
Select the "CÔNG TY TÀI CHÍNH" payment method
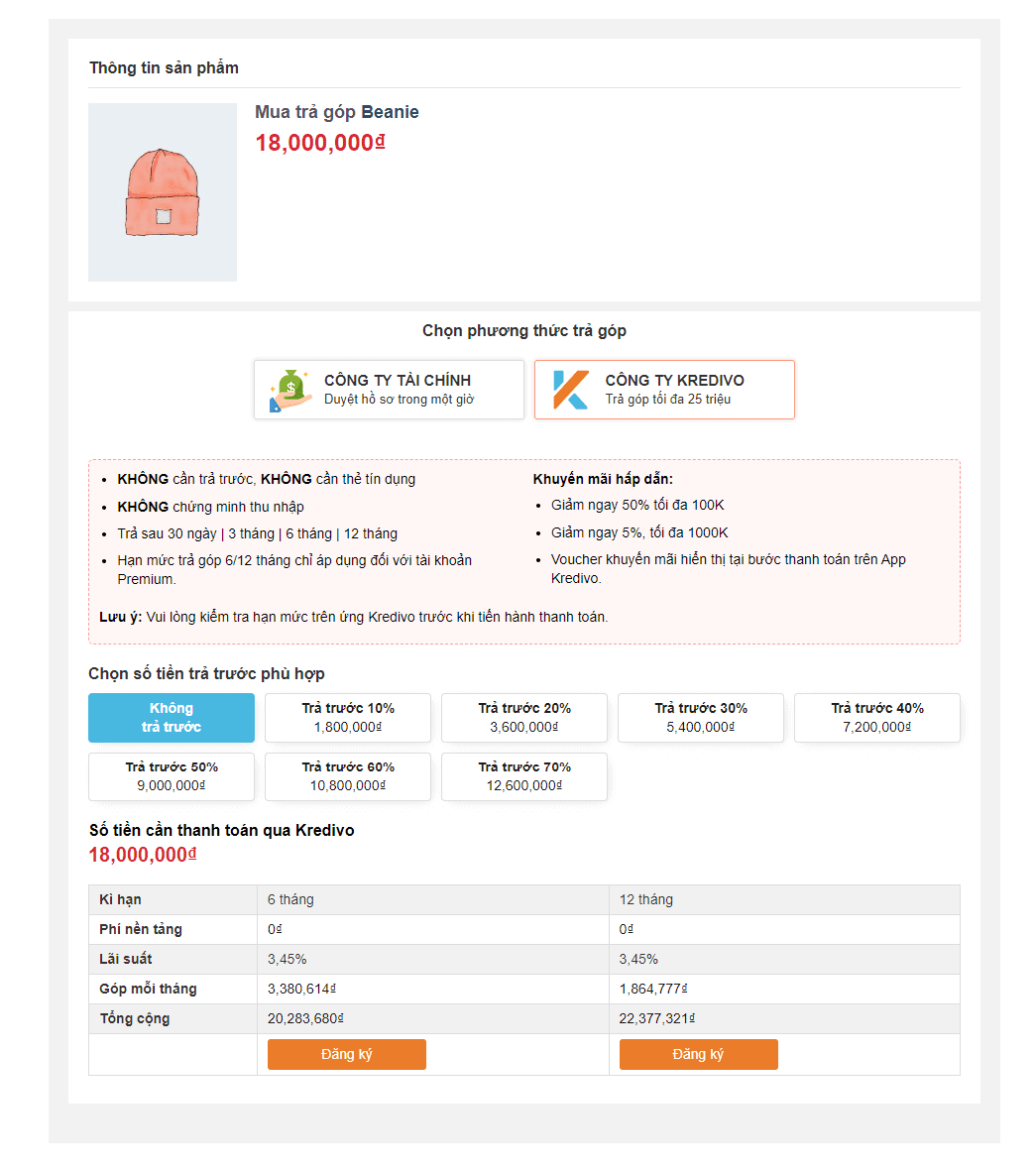click(x=389, y=389)
